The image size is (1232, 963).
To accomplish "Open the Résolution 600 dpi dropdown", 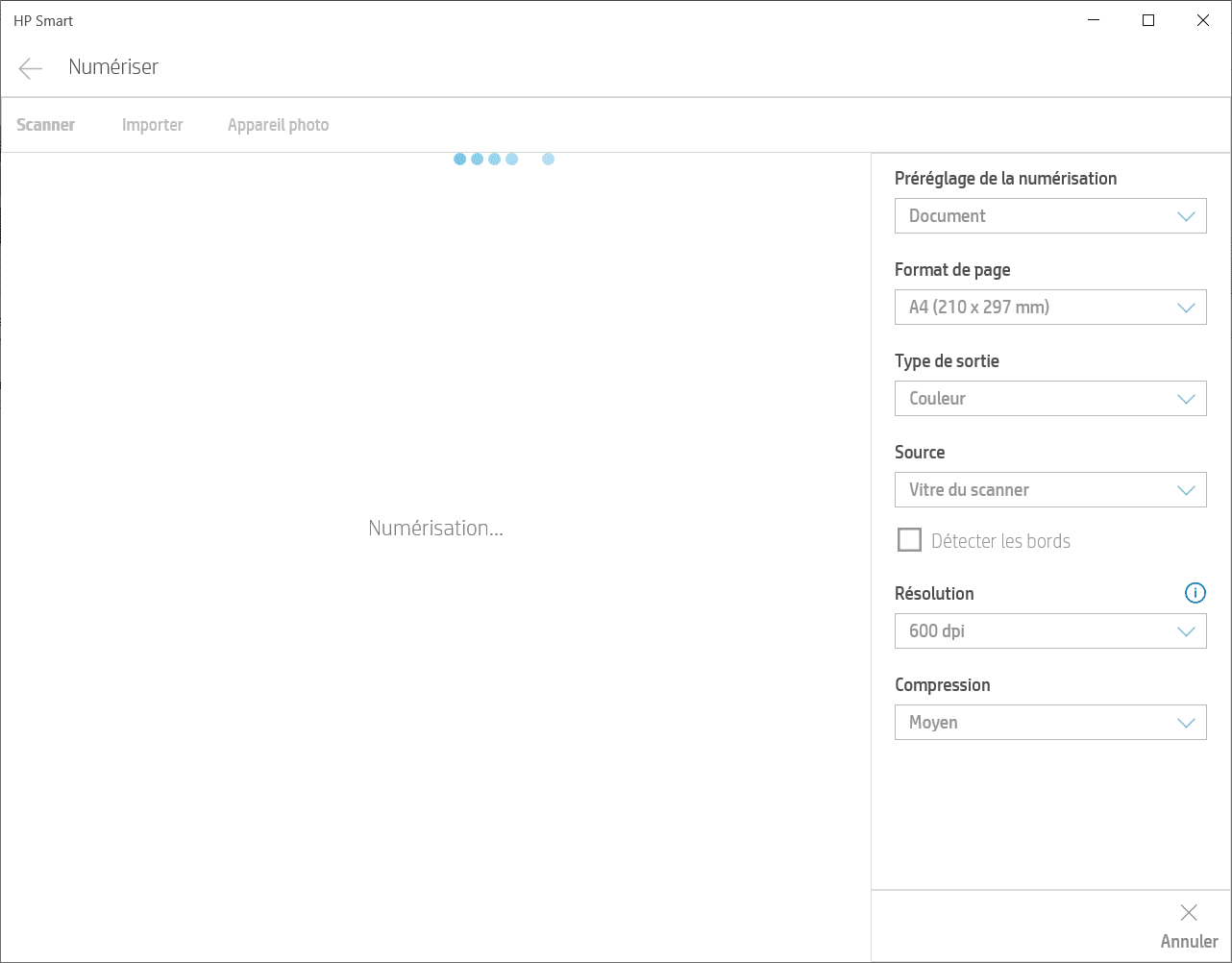I will (1050, 630).
